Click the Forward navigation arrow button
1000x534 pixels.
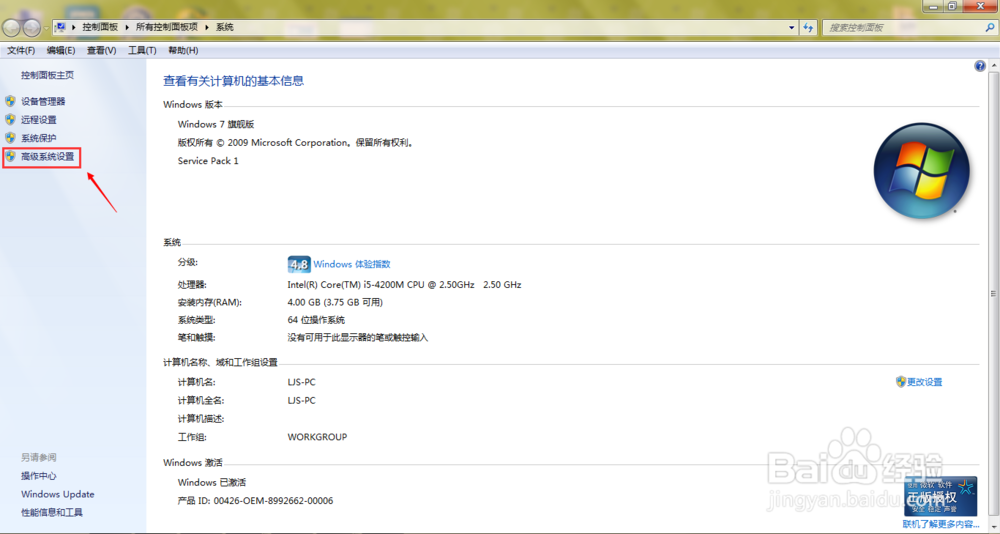(x=32, y=27)
